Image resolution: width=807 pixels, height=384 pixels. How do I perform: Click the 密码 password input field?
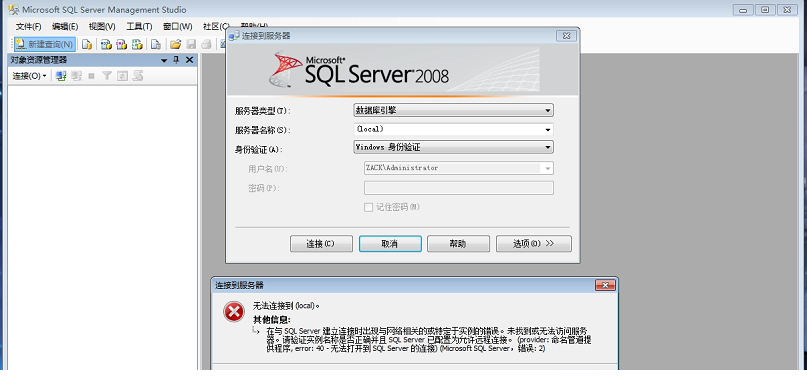coord(459,188)
